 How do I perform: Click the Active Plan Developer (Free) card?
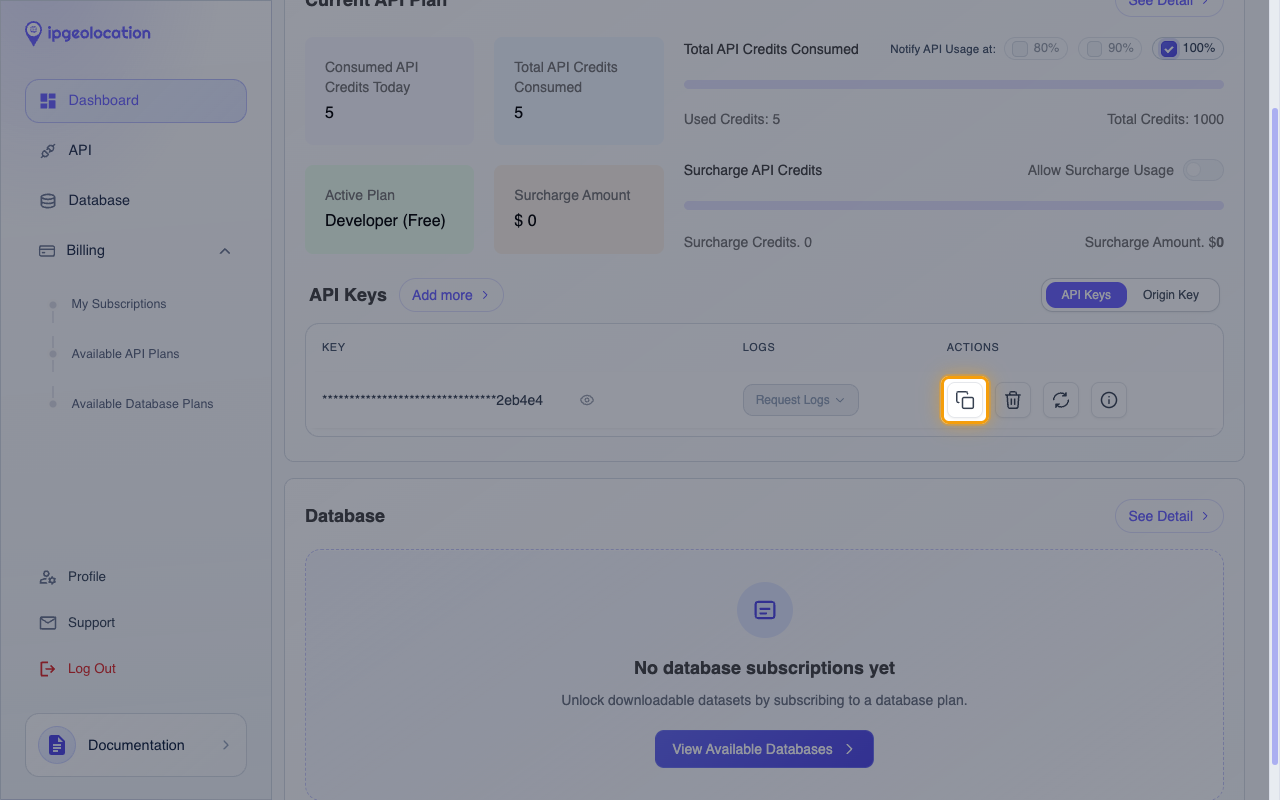[x=390, y=209]
